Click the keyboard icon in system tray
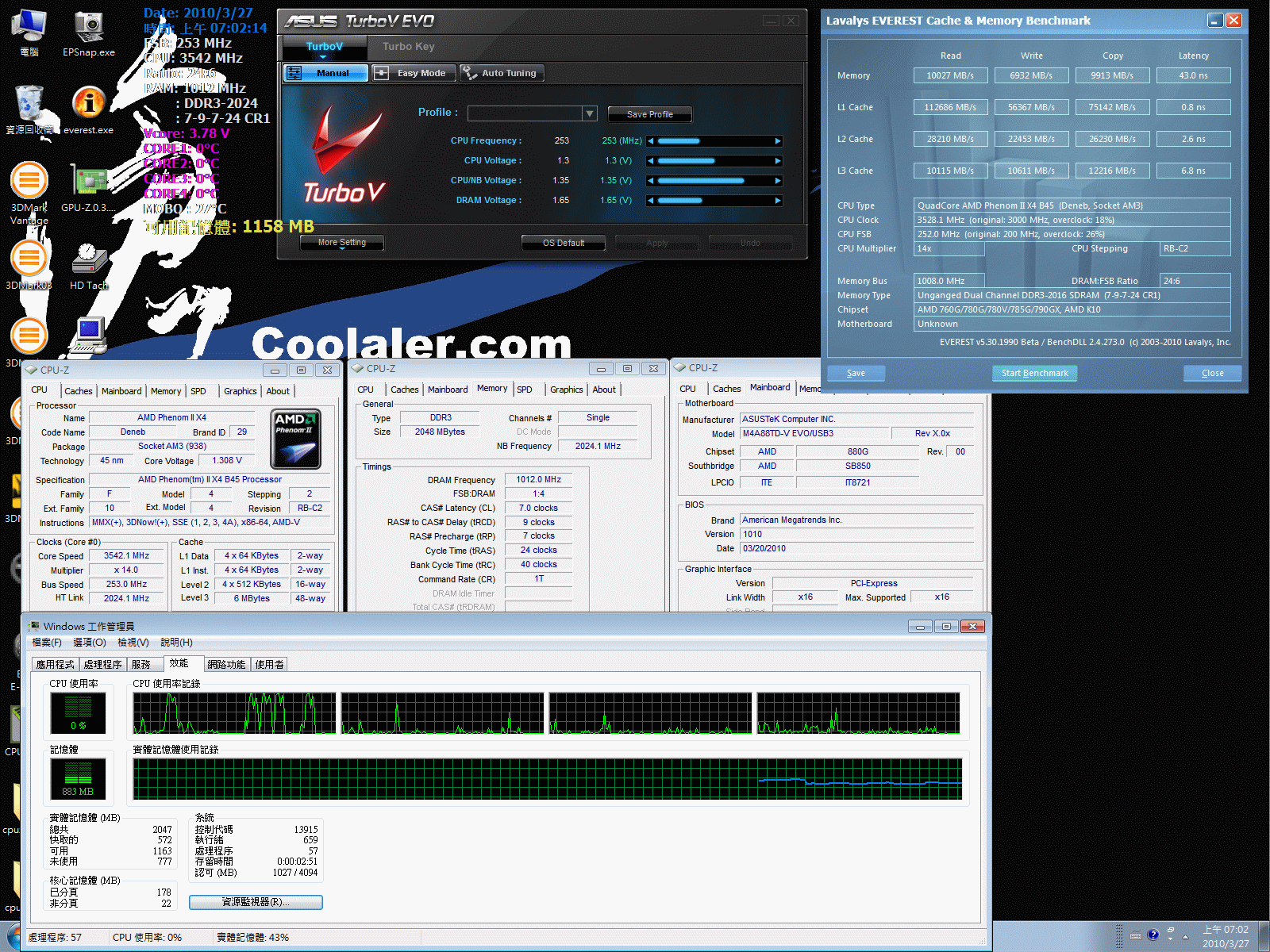Screen dimensions: 1270x952 pyautogui.click(x=1136, y=935)
